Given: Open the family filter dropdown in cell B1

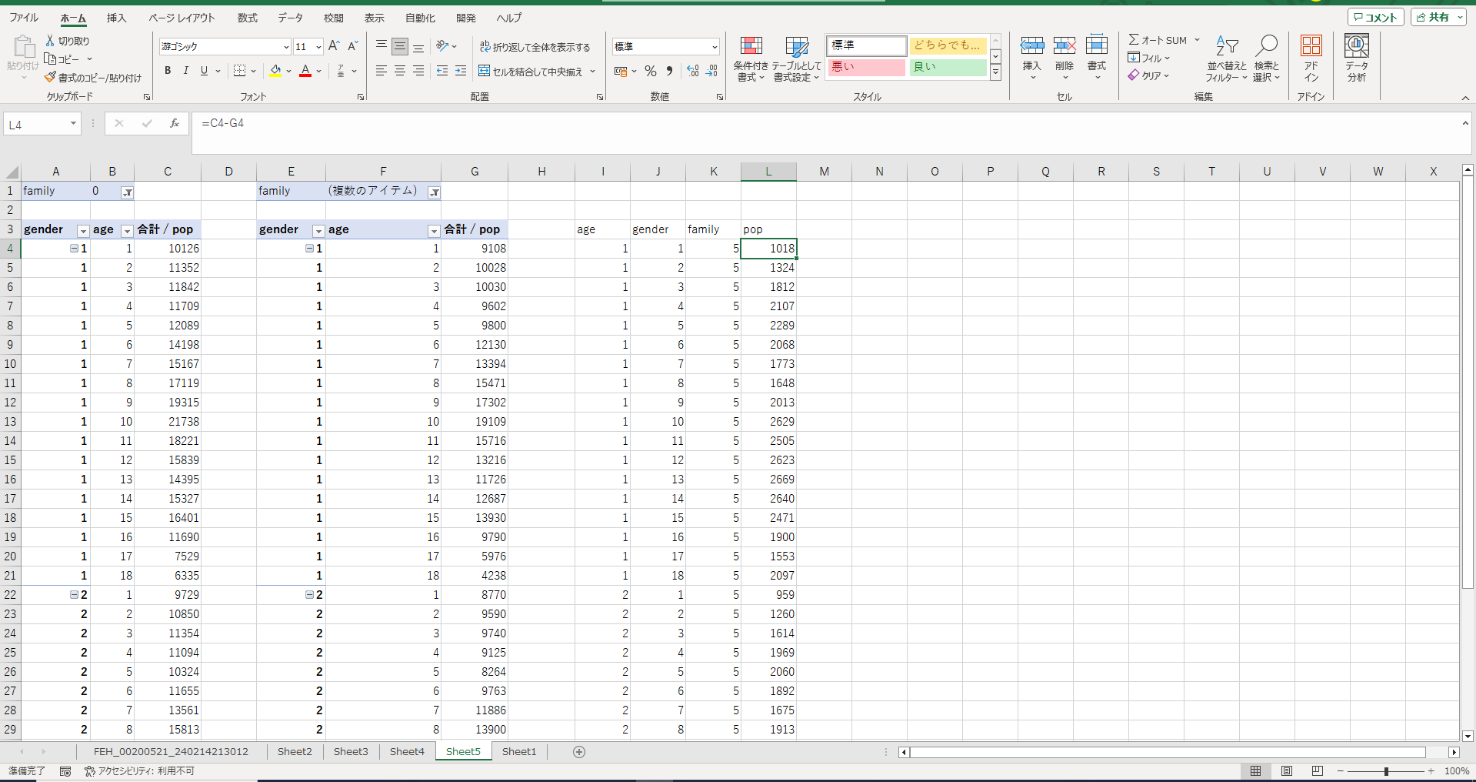Looking at the screenshot, I should click(x=127, y=192).
